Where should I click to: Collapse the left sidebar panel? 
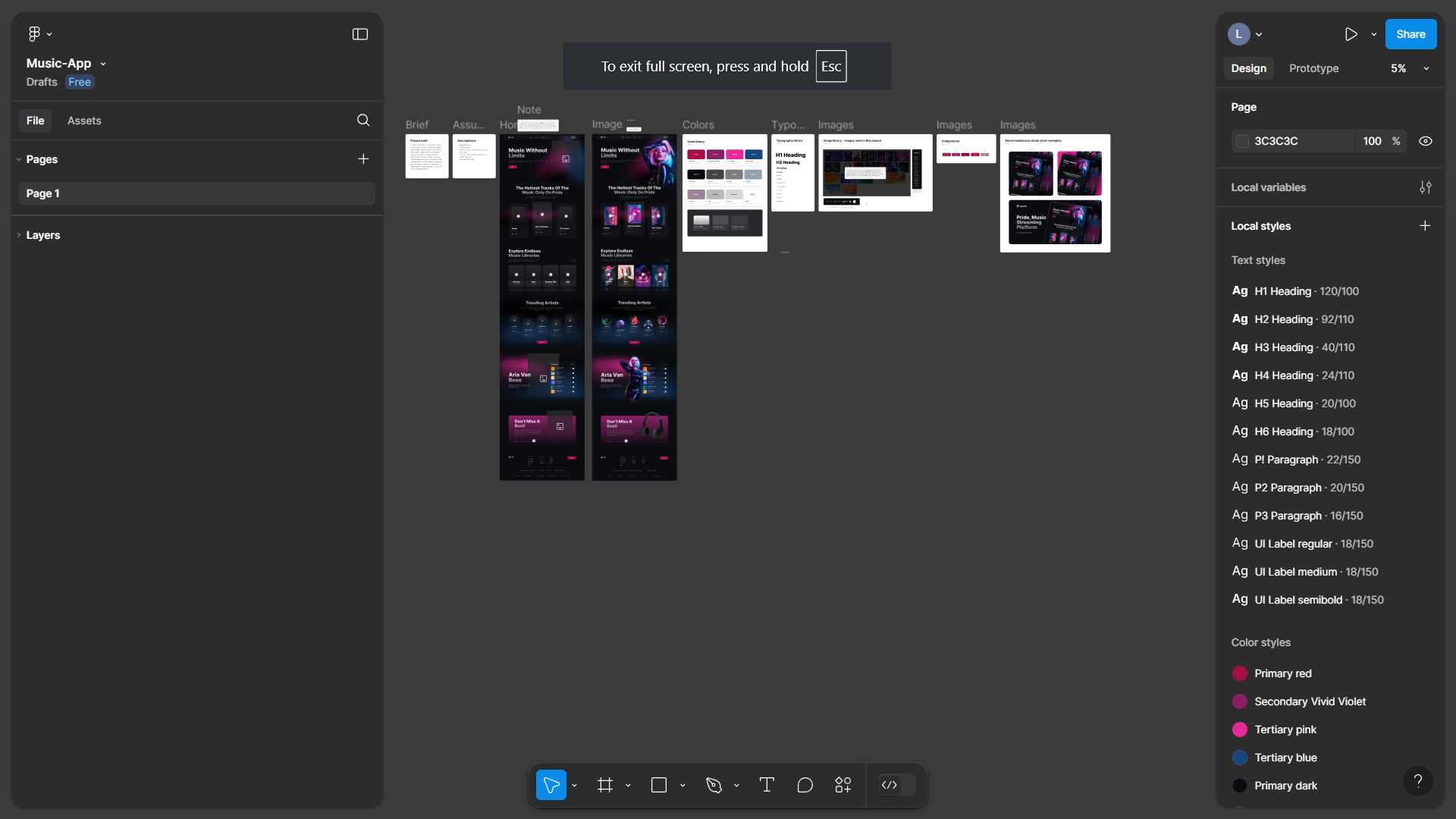pyautogui.click(x=360, y=34)
